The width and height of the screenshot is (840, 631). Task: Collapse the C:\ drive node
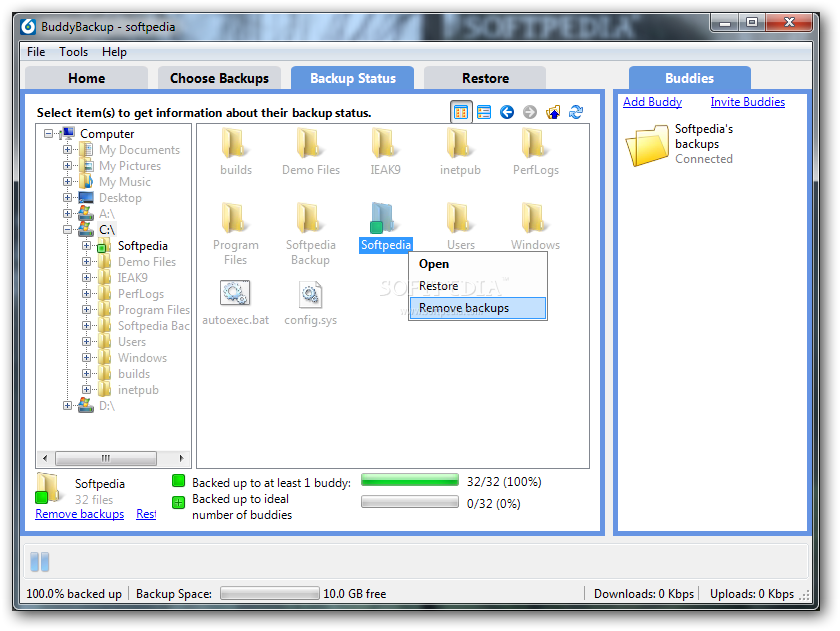67,229
